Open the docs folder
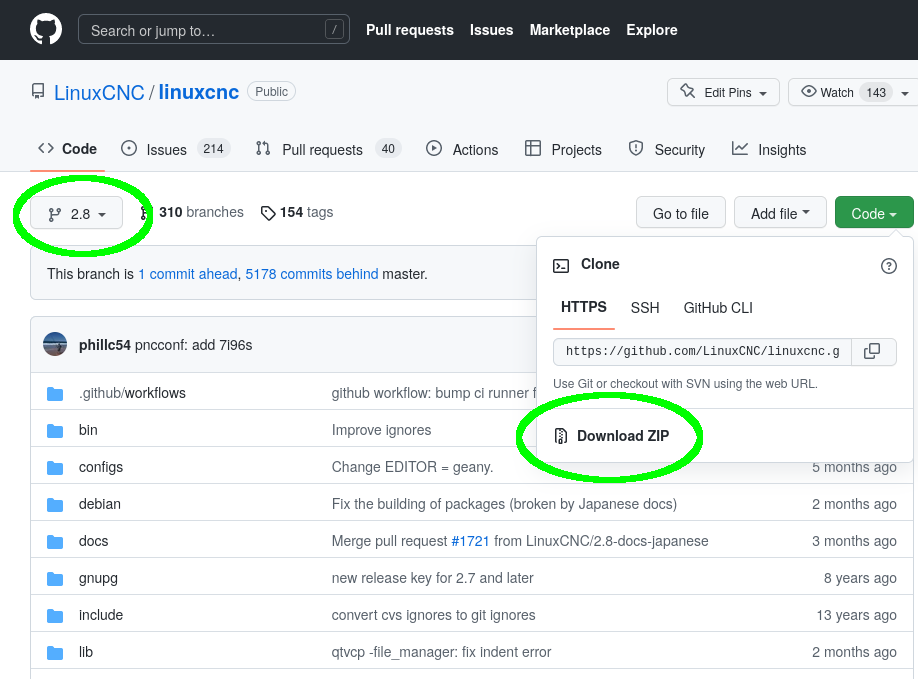Viewport: 918px width, 679px height. tap(94, 541)
